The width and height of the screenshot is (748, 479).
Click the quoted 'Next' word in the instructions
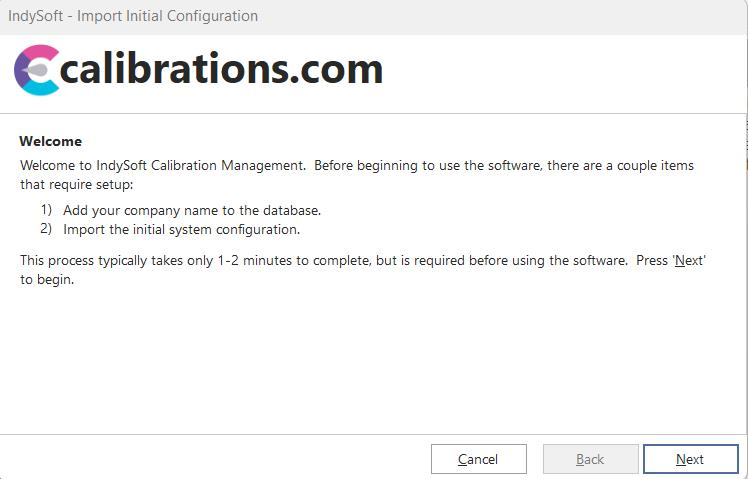(690, 260)
